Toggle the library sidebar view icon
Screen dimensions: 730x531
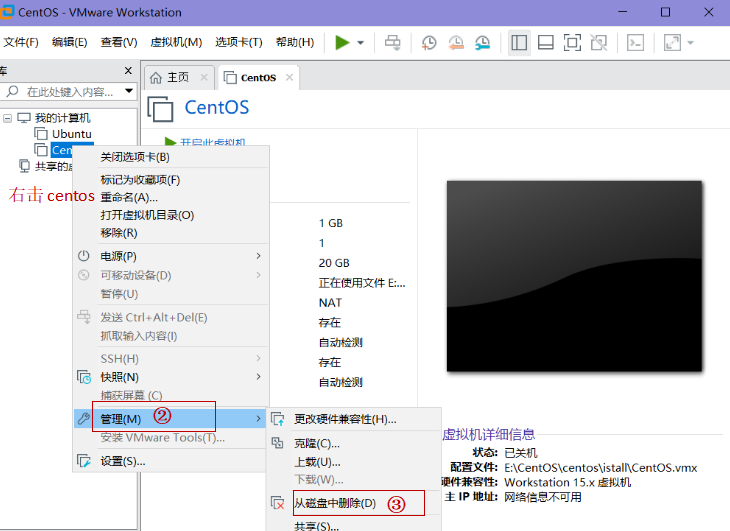coord(519,42)
